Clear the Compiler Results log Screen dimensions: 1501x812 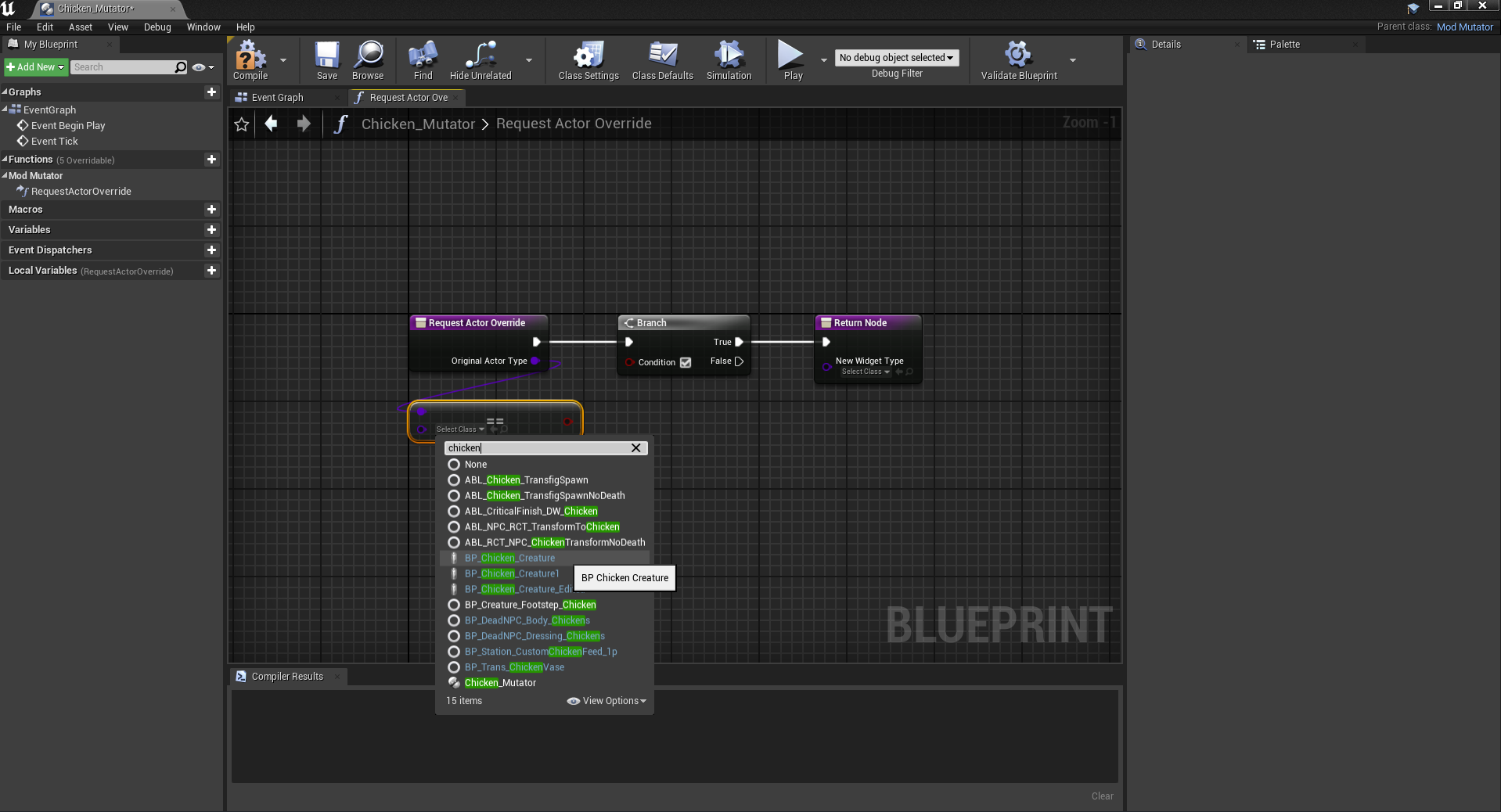click(x=1103, y=796)
